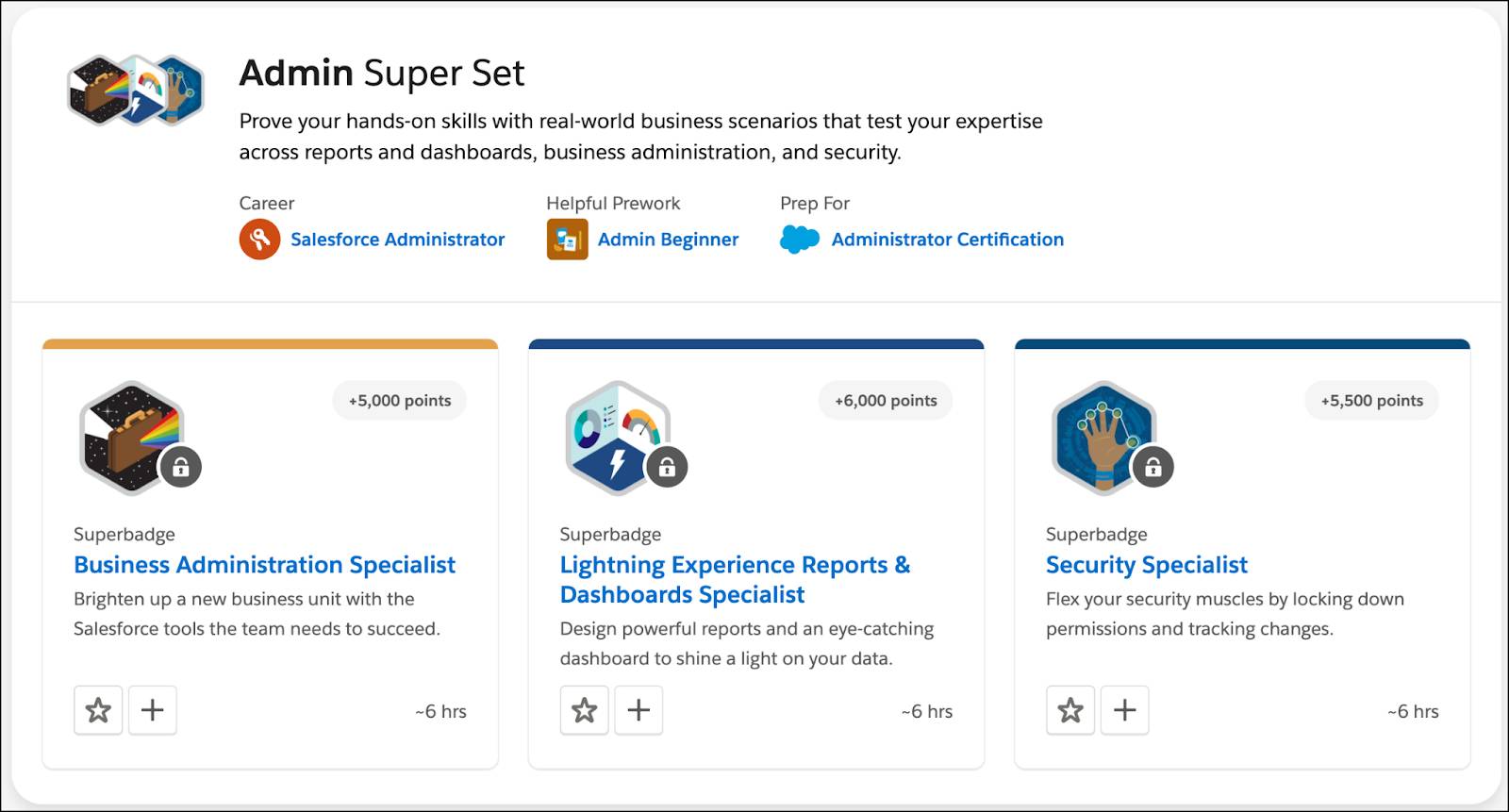This screenshot has height=812, width=1509.
Task: Click the Salesforce cloud certification icon
Action: [x=800, y=240]
